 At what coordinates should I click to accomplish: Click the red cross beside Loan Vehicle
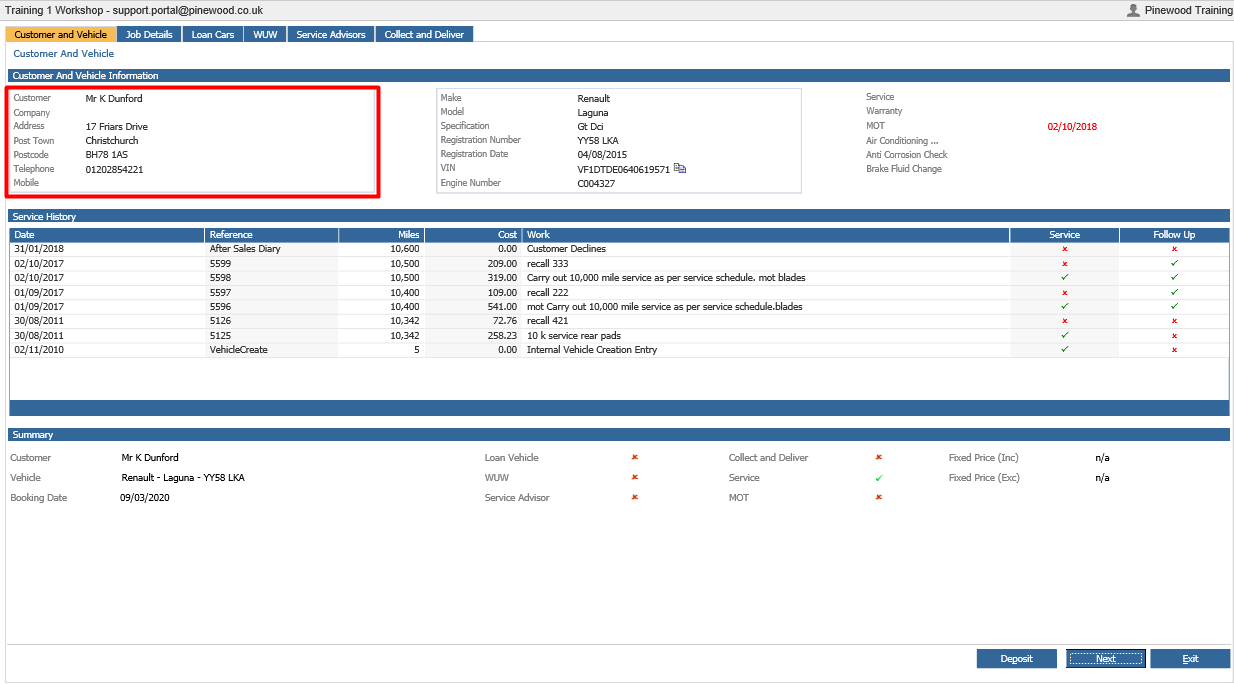pos(635,458)
